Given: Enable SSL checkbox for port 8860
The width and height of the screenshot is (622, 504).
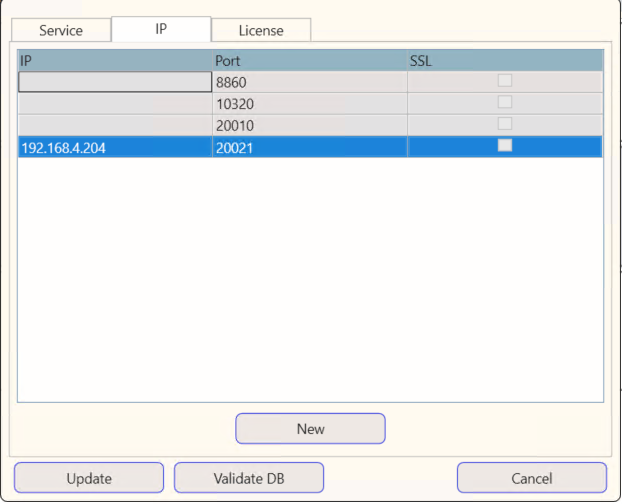Looking at the screenshot, I should pos(505,81).
